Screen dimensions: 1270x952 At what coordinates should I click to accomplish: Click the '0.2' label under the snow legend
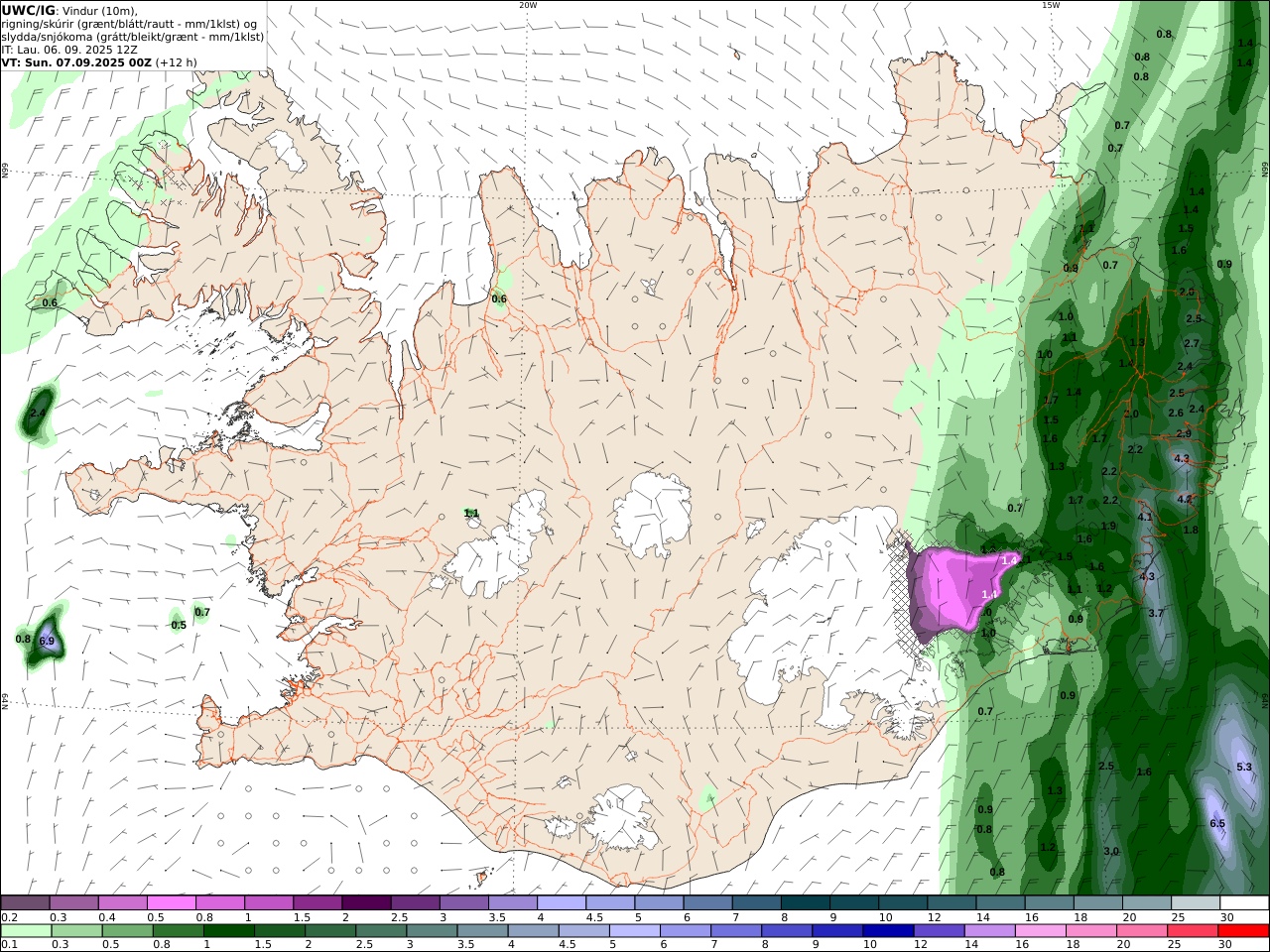[7, 917]
